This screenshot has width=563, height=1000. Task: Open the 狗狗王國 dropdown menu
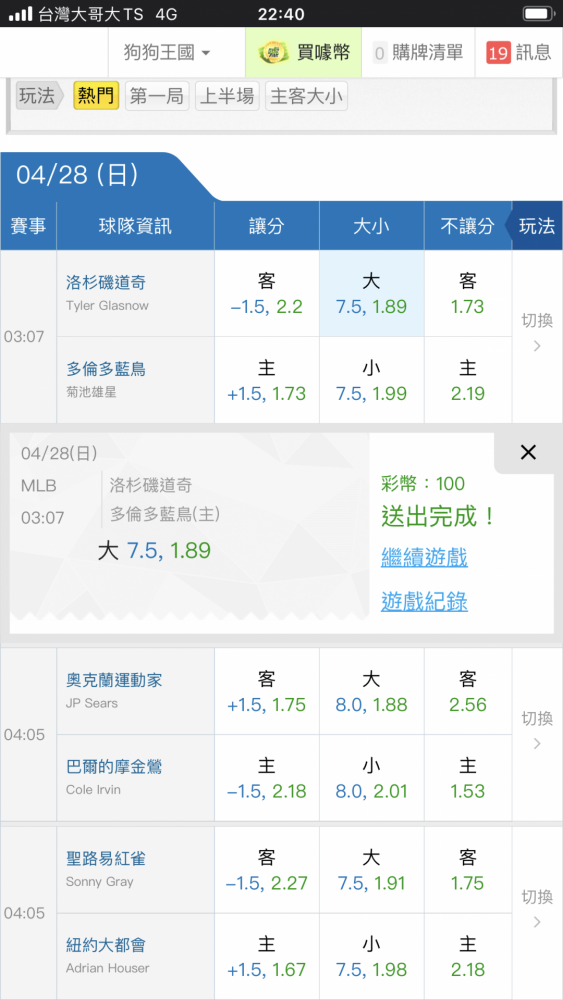(167, 52)
